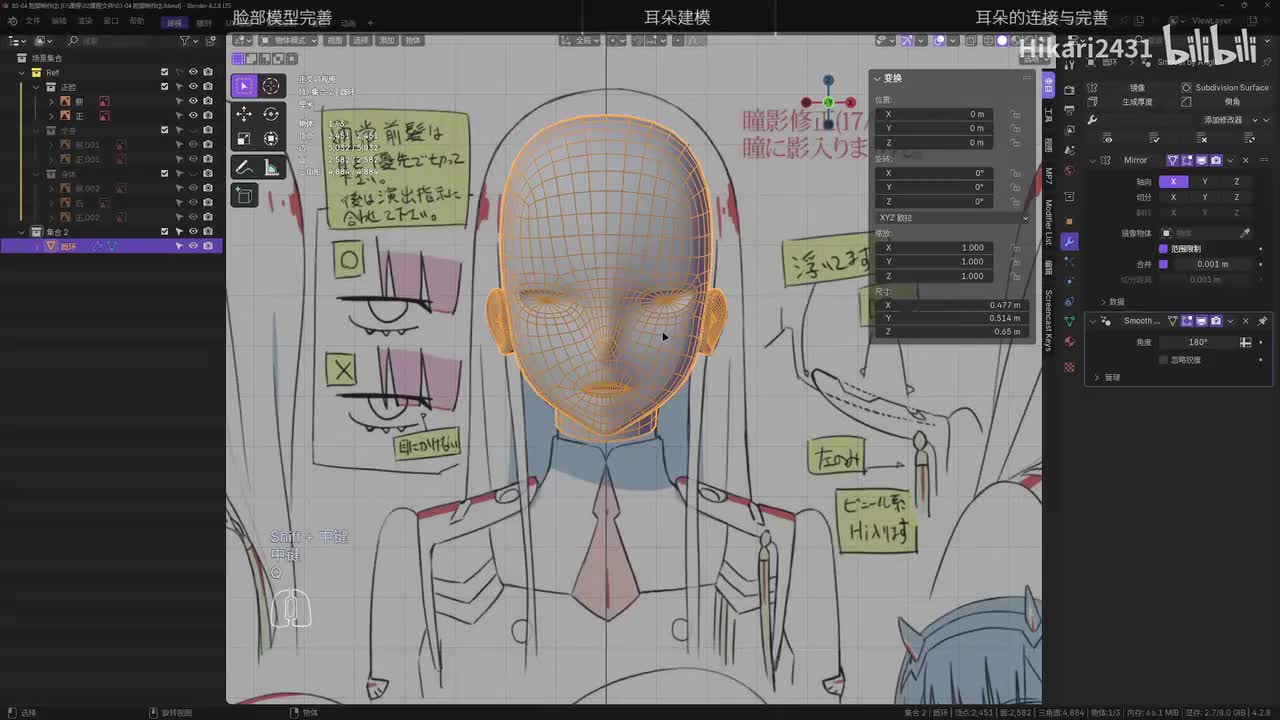Hide the Ref collection in viewport

193,73
